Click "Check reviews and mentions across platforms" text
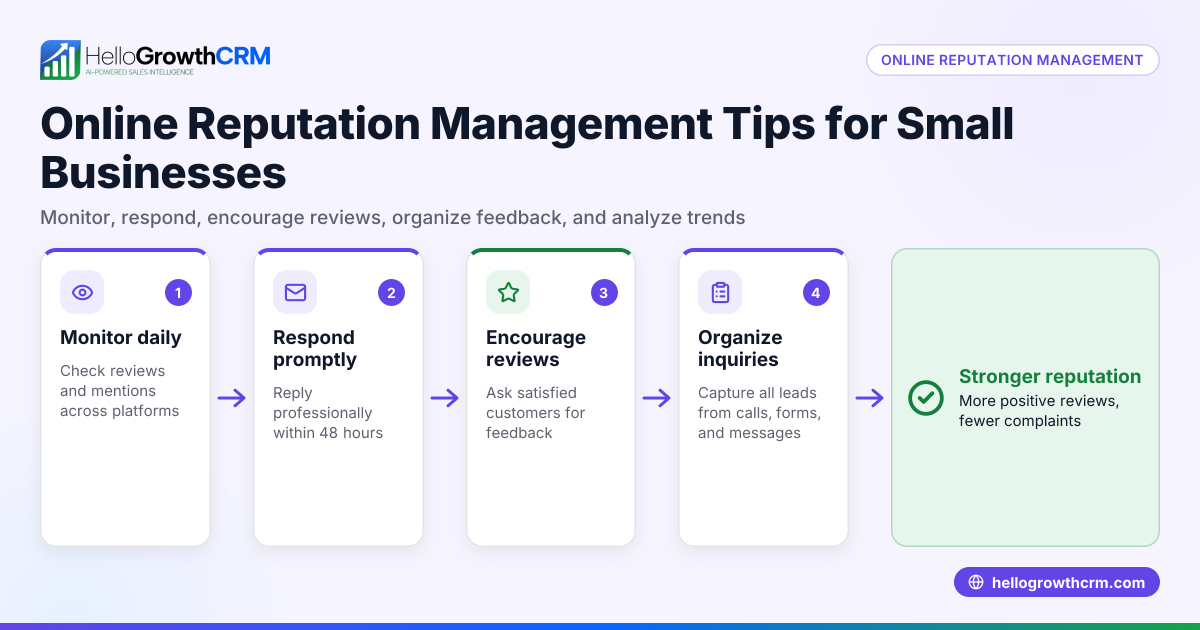The width and height of the screenshot is (1200, 630). (x=120, y=391)
